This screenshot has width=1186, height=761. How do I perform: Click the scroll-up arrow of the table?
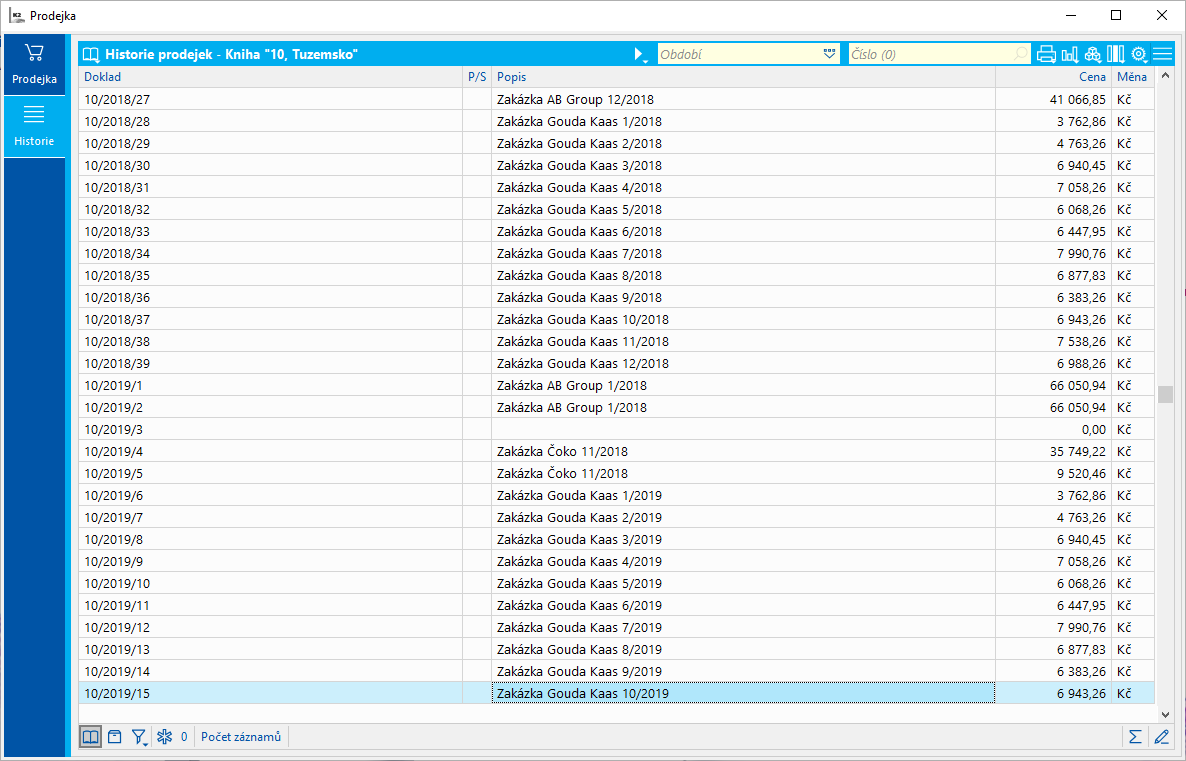click(1165, 76)
